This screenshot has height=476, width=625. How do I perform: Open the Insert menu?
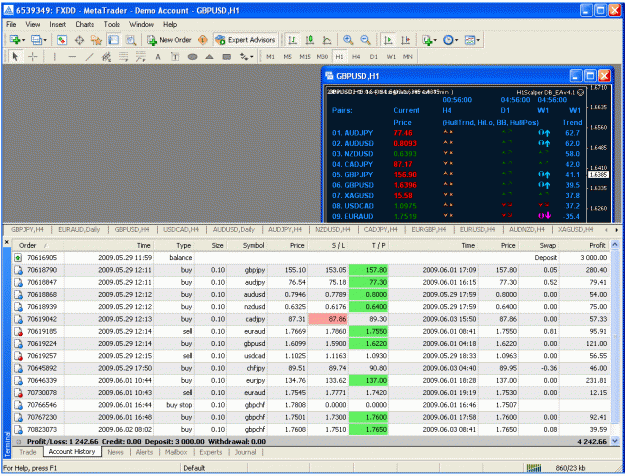click(x=57, y=24)
